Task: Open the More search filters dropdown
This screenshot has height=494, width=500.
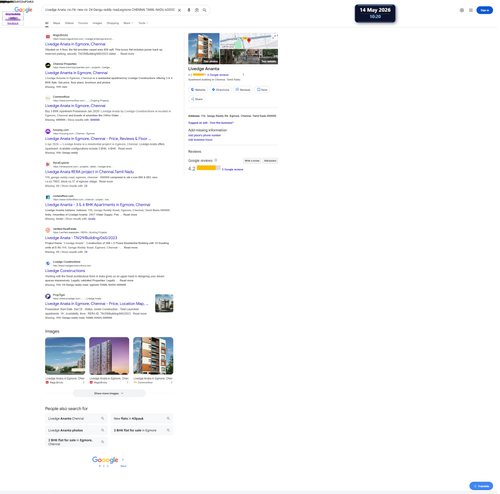Action: [x=128, y=23]
